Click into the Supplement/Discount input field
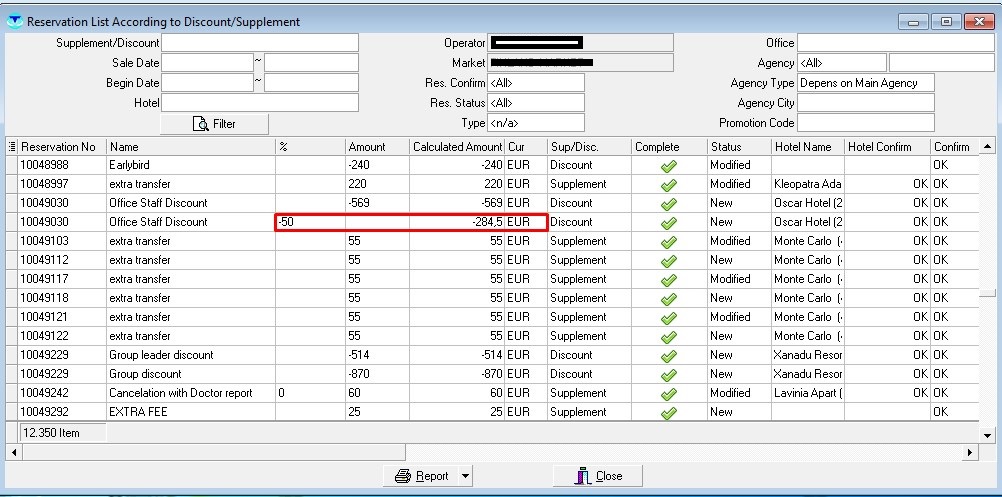This screenshot has height=497, width=1002. (259, 43)
